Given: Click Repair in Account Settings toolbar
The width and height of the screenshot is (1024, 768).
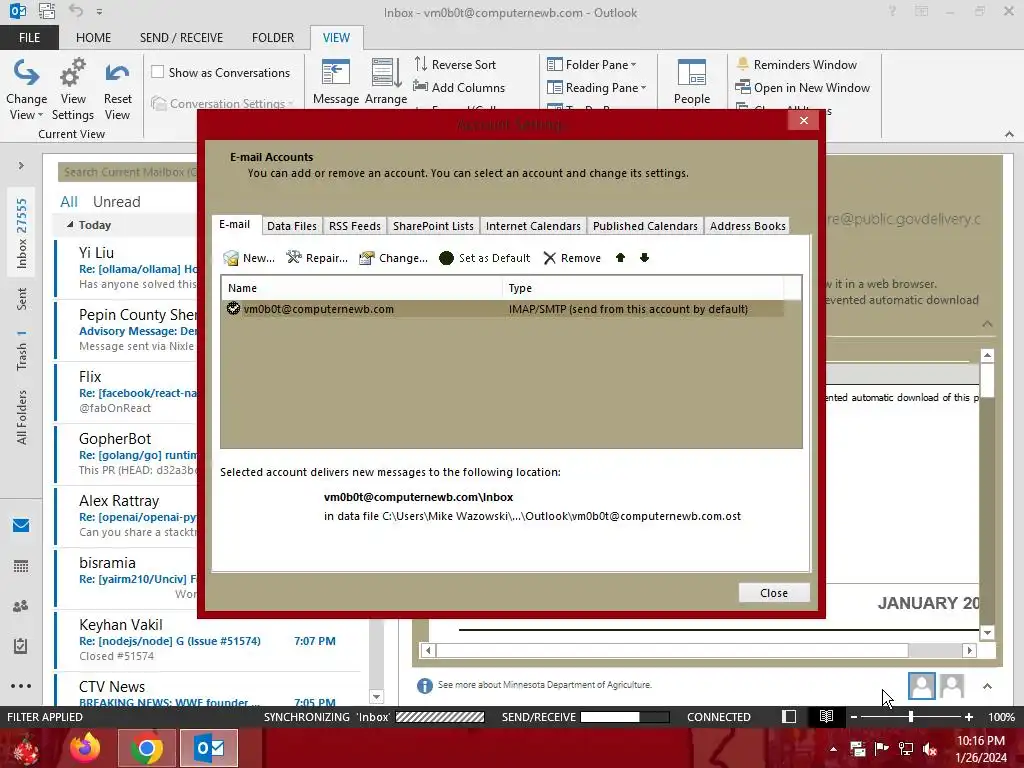Looking at the screenshot, I should (x=317, y=258).
